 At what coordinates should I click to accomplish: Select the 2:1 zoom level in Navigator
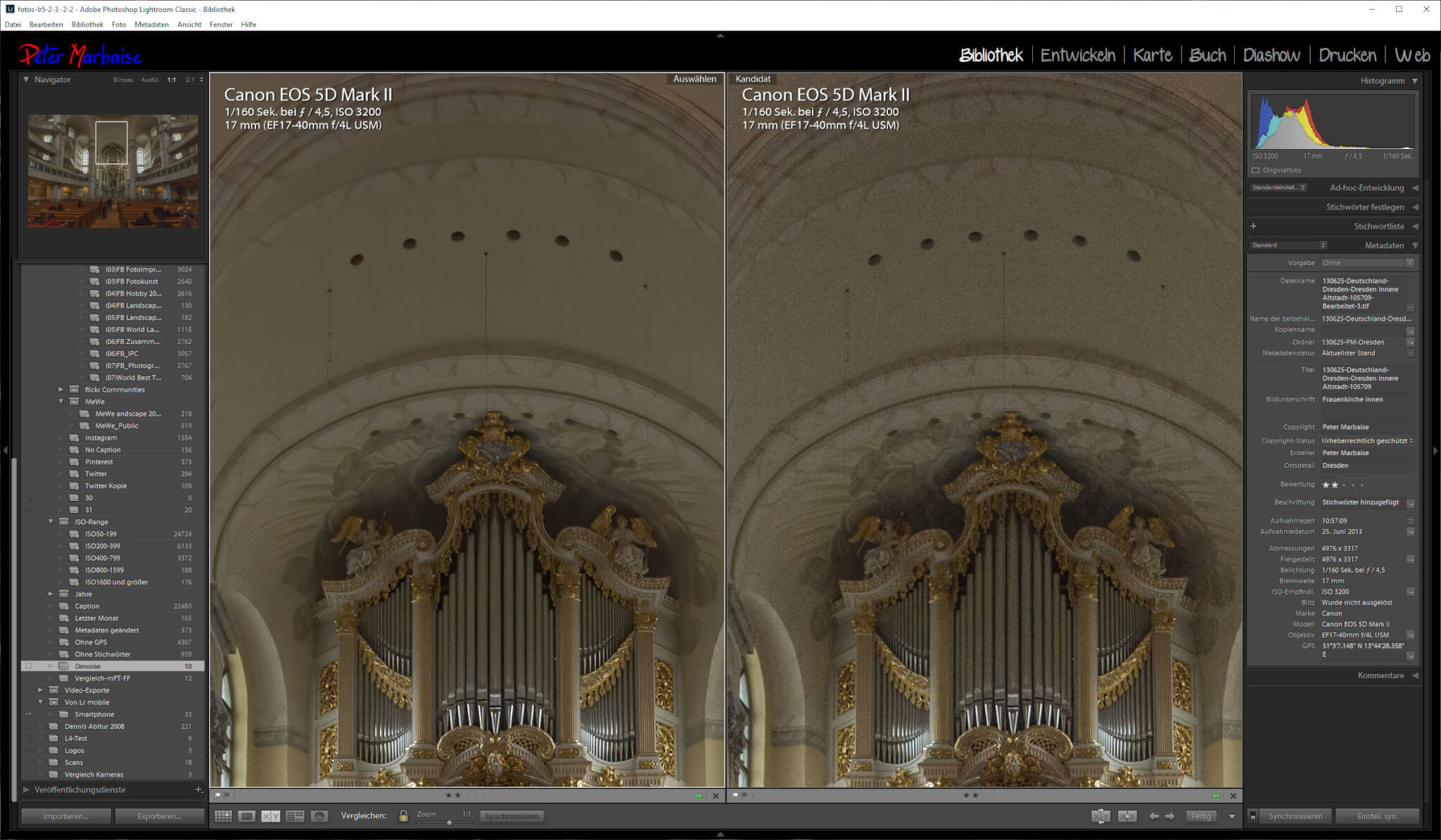coord(190,79)
